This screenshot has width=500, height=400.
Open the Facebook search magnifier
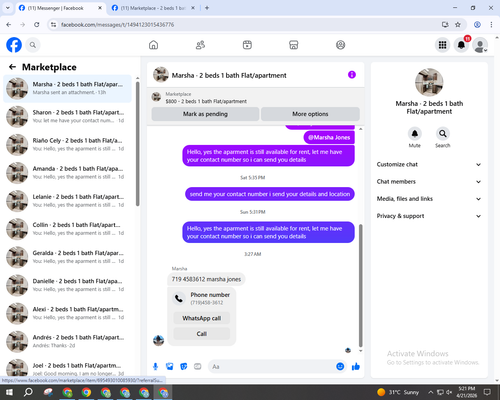(x=33, y=45)
